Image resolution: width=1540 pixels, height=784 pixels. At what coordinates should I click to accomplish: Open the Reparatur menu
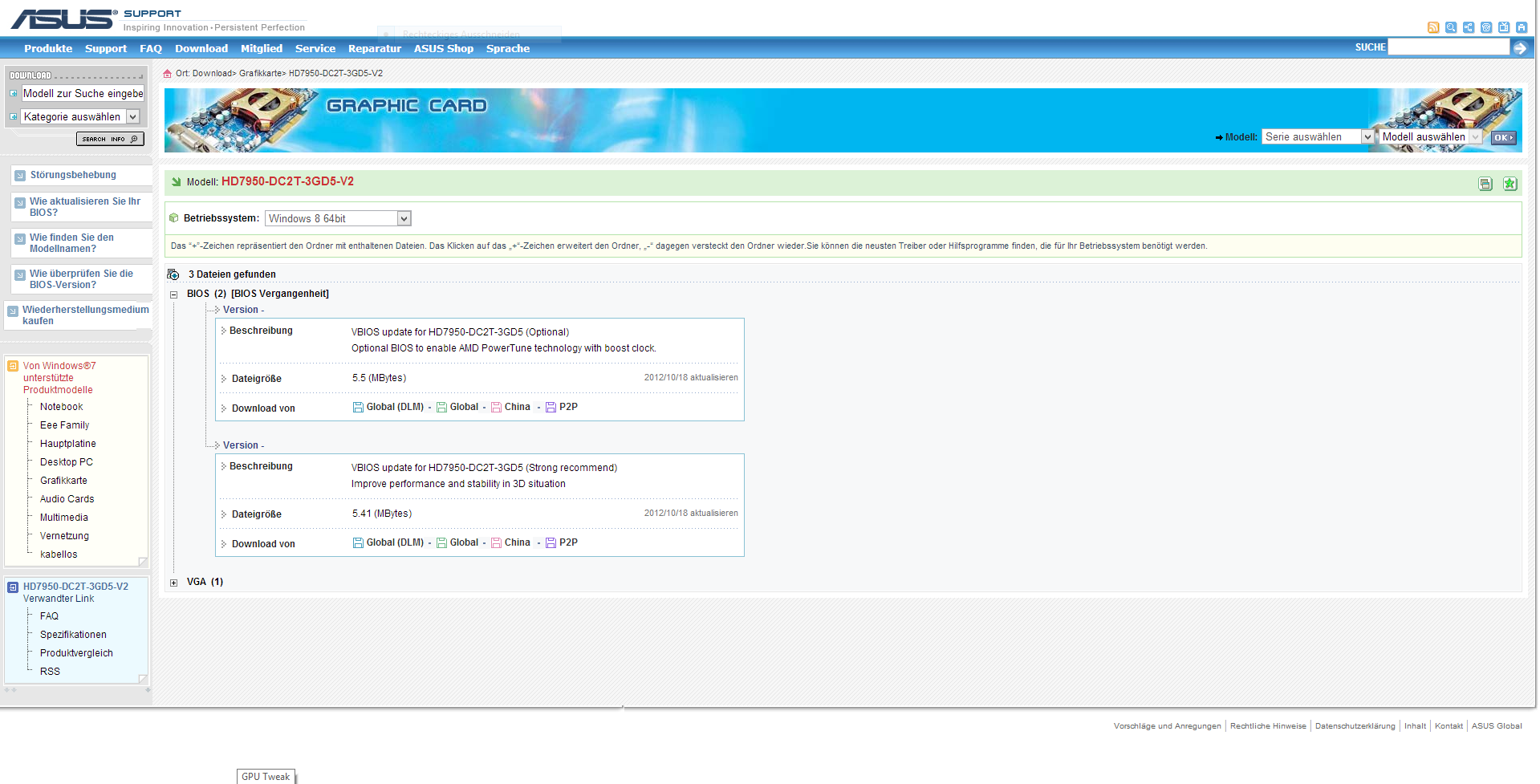[375, 48]
